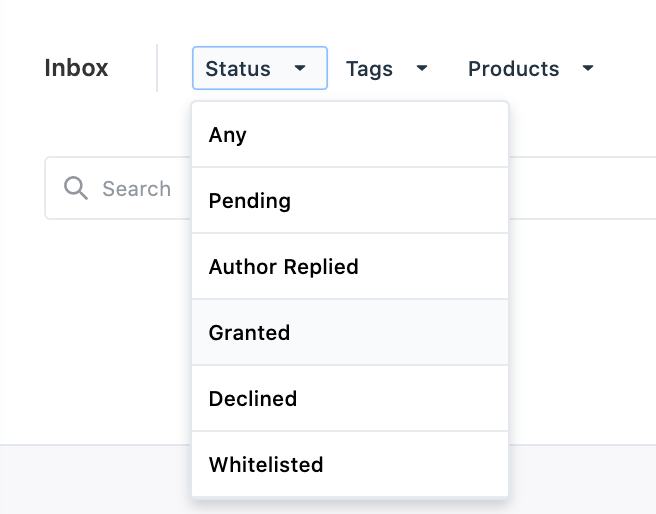This screenshot has width=656, height=514.
Task: Collapse the open Status filter menu
Action: click(x=259, y=69)
